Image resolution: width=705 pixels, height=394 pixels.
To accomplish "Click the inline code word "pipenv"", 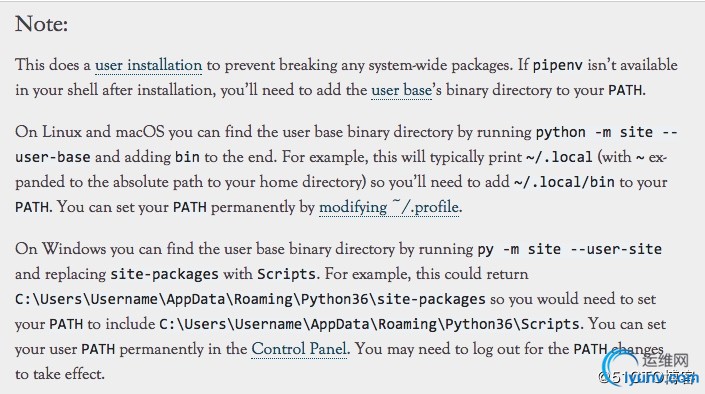I will tap(558, 65).
